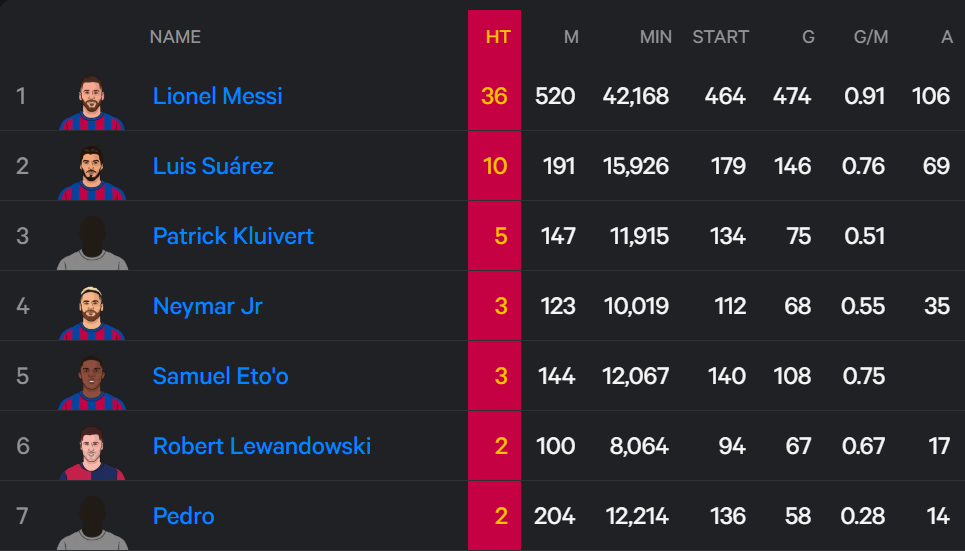Click Lionel Messi's avatar image

(92, 102)
